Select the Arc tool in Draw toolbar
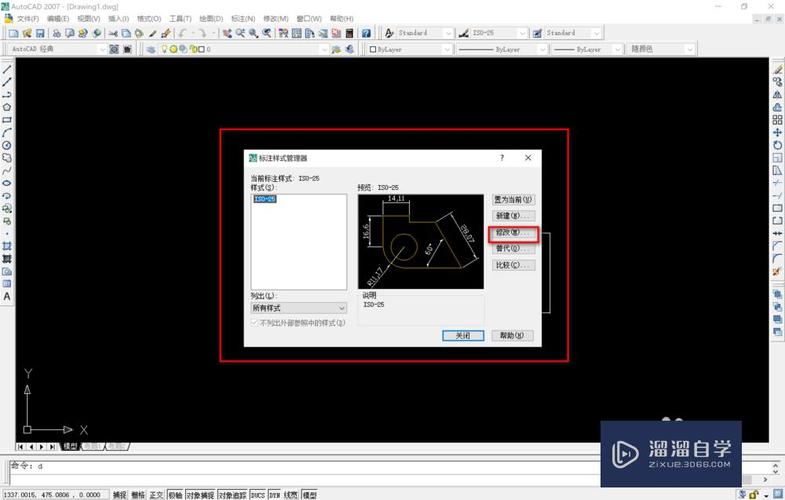 pos(7,133)
